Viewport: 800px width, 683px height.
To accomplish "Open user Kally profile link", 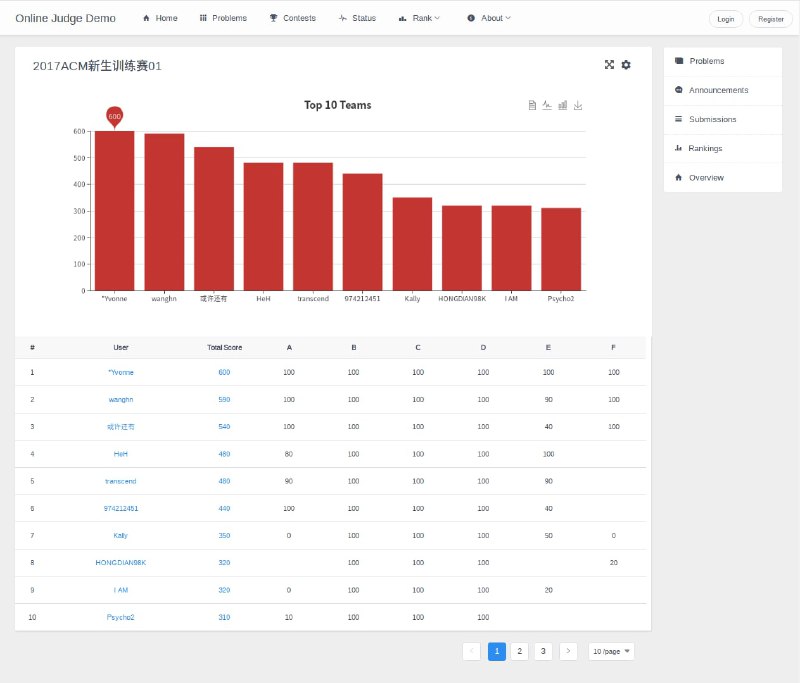I will [x=120, y=536].
